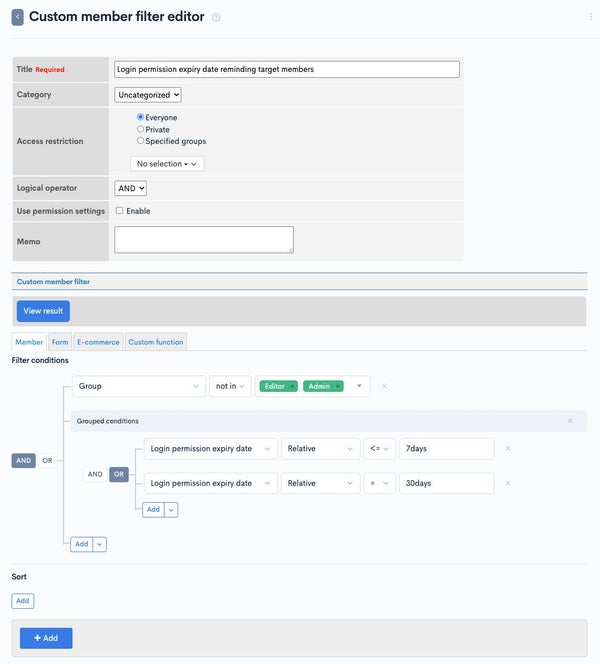
Task: Open Relative dropdown in the 7days row
Action: 320,449
